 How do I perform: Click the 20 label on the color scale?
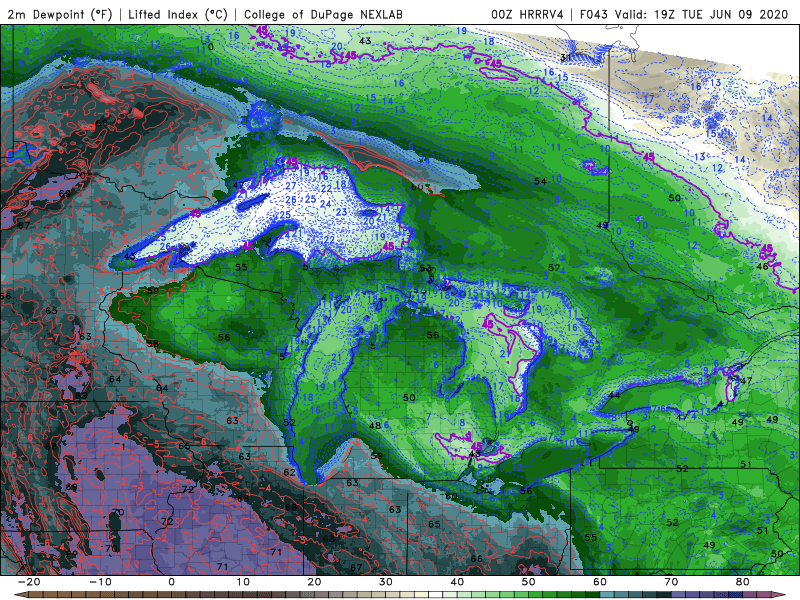pos(314,582)
